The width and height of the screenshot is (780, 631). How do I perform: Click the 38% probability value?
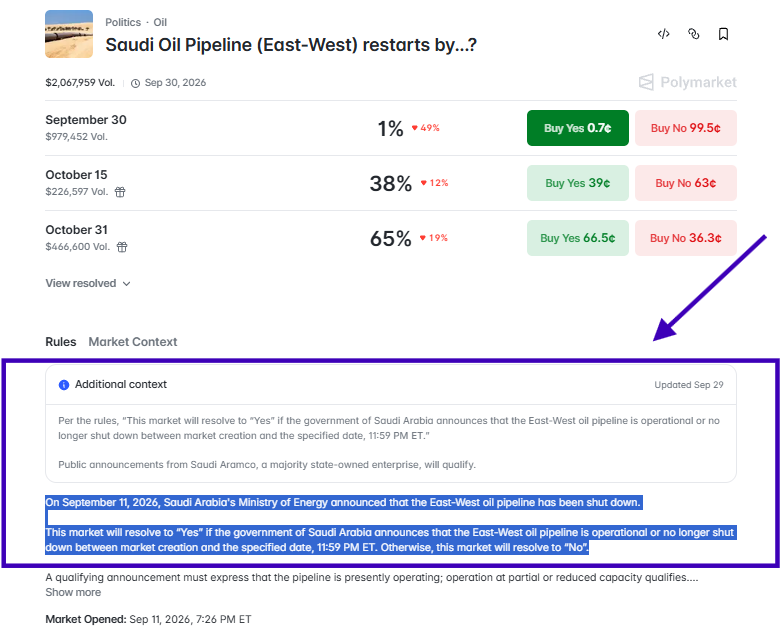pos(390,184)
